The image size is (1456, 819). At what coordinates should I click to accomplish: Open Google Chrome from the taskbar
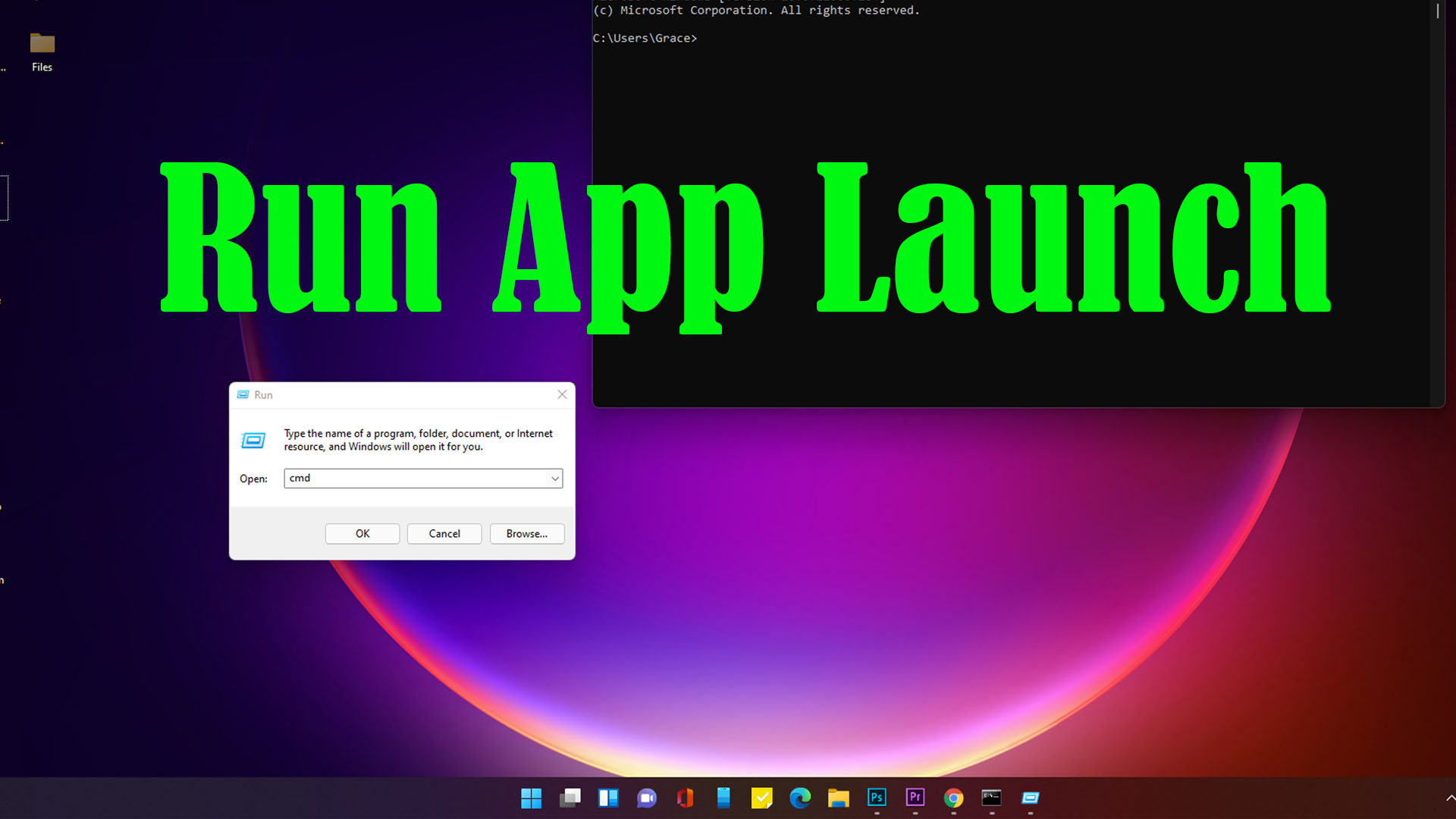(953, 799)
